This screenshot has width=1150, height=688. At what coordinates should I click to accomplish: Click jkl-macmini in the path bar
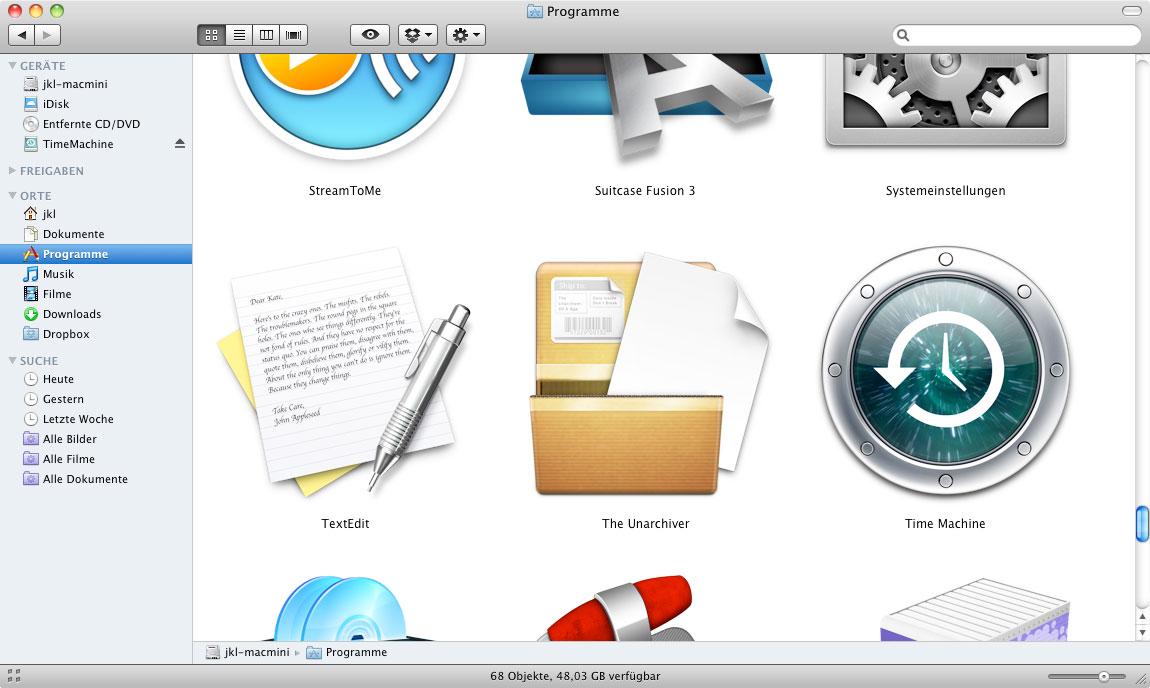pos(248,652)
